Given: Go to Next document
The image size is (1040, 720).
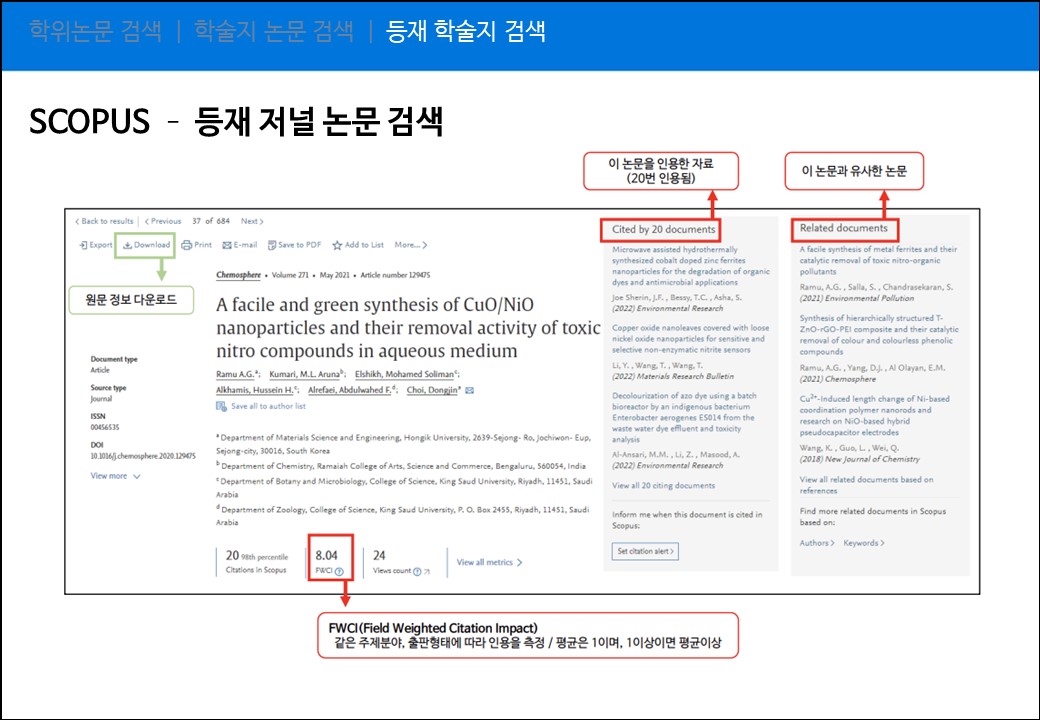Looking at the screenshot, I should [x=252, y=221].
